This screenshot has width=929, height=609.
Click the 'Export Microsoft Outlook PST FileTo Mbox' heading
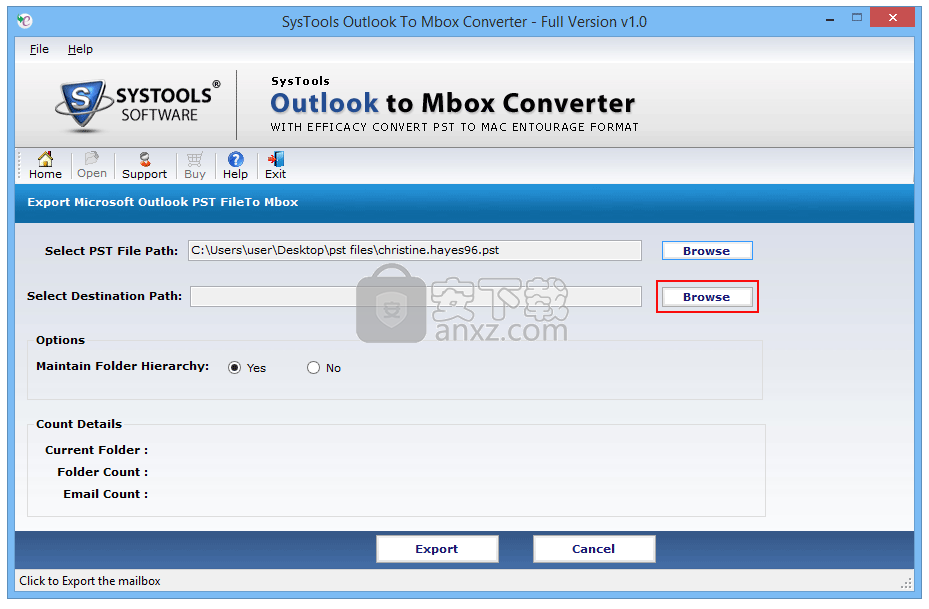162,202
